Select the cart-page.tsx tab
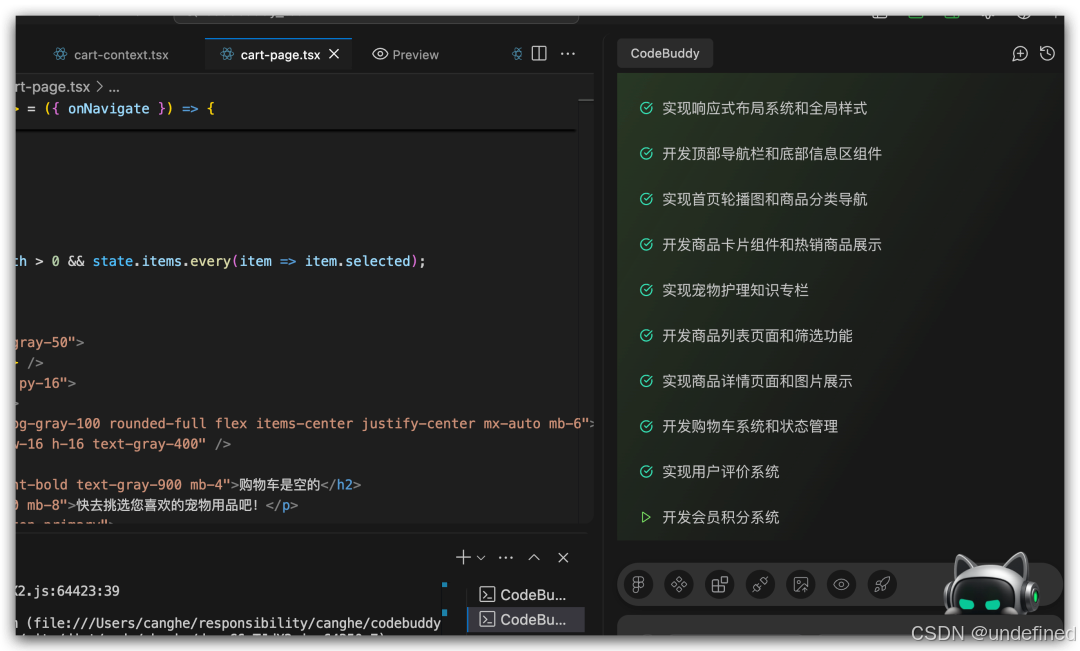This screenshot has width=1080, height=651. [x=280, y=54]
